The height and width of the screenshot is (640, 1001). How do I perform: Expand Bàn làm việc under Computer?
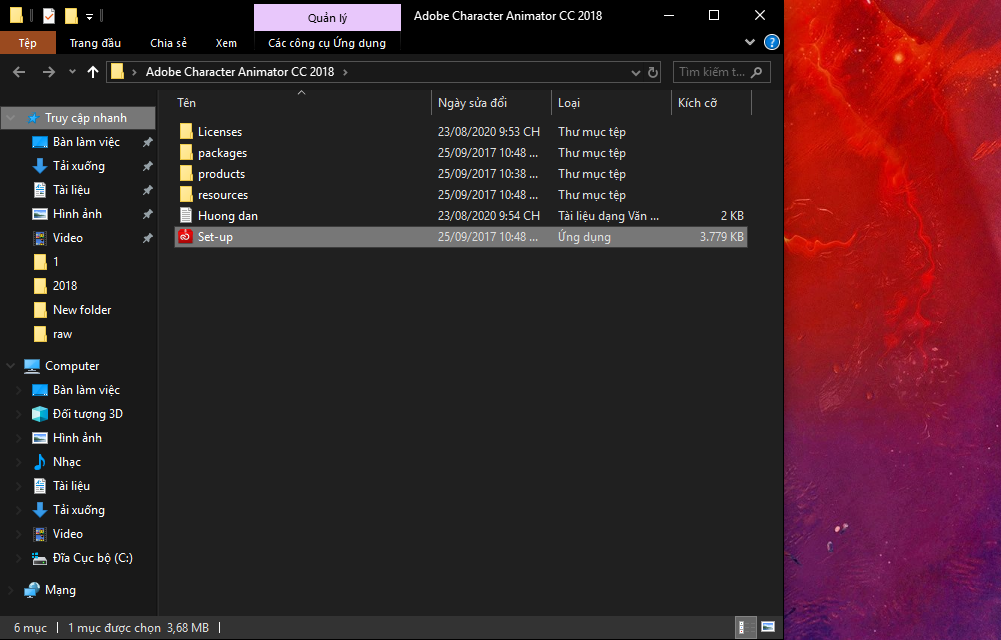point(19,390)
